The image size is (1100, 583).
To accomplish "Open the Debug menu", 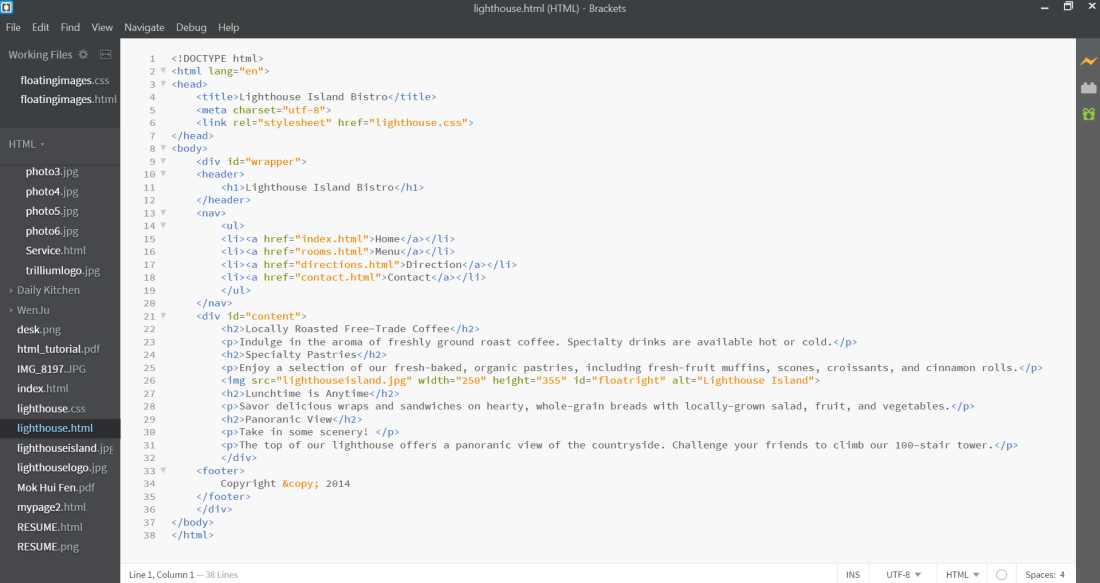I will pyautogui.click(x=191, y=27).
